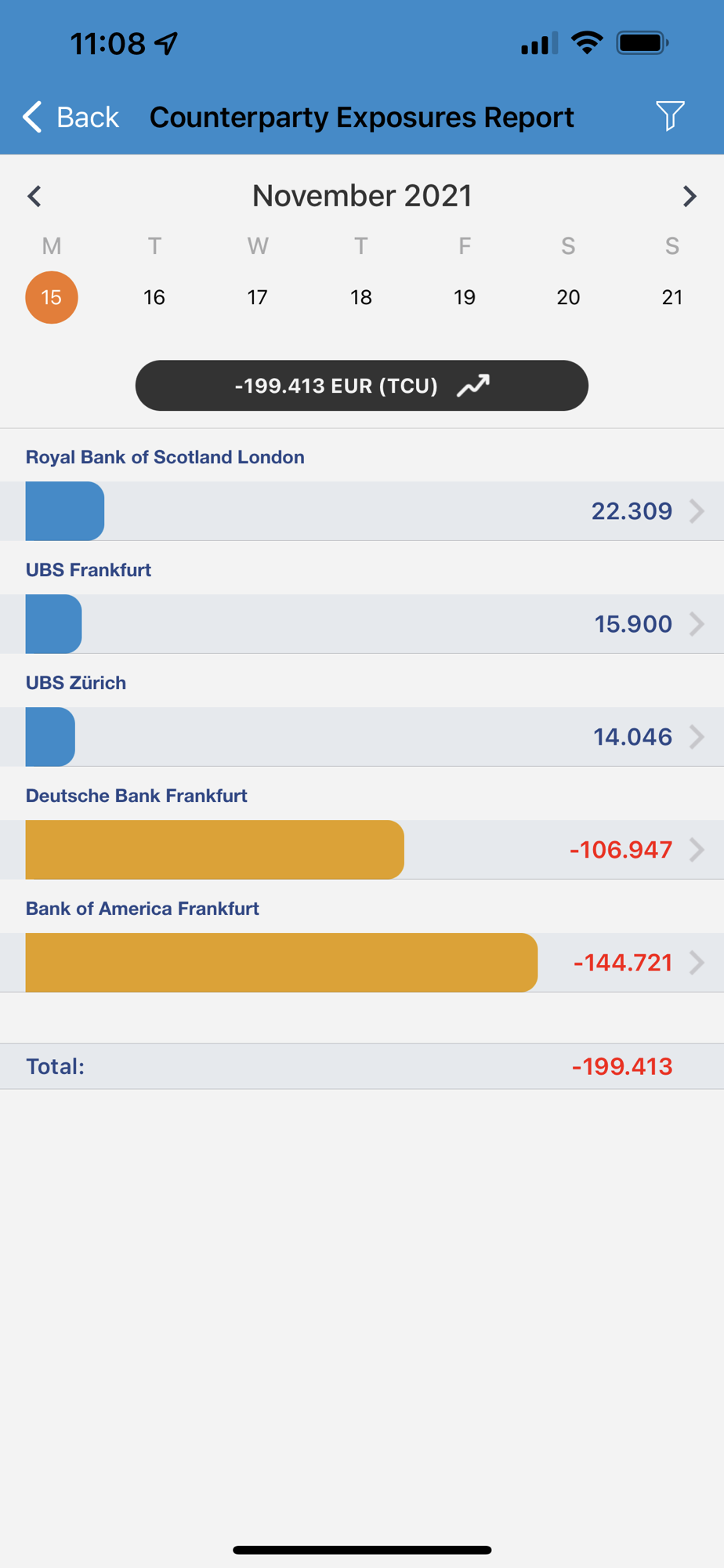Viewport: 724px width, 1568px height.
Task: Open UBS Zürich details chevron
Action: [x=697, y=737]
